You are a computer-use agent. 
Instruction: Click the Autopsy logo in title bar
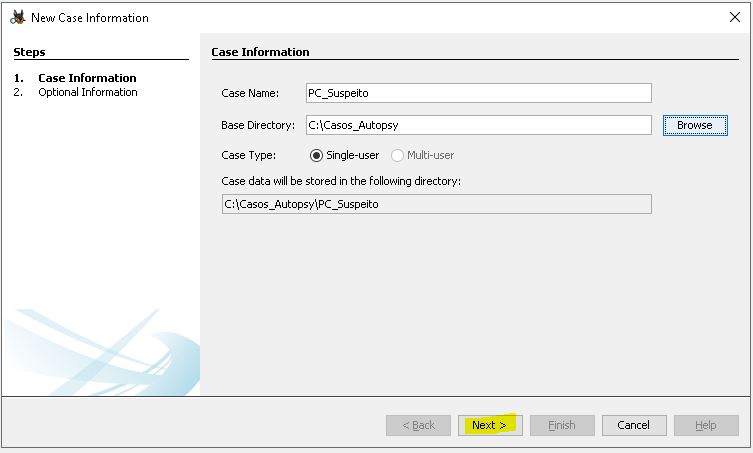[x=17, y=17]
